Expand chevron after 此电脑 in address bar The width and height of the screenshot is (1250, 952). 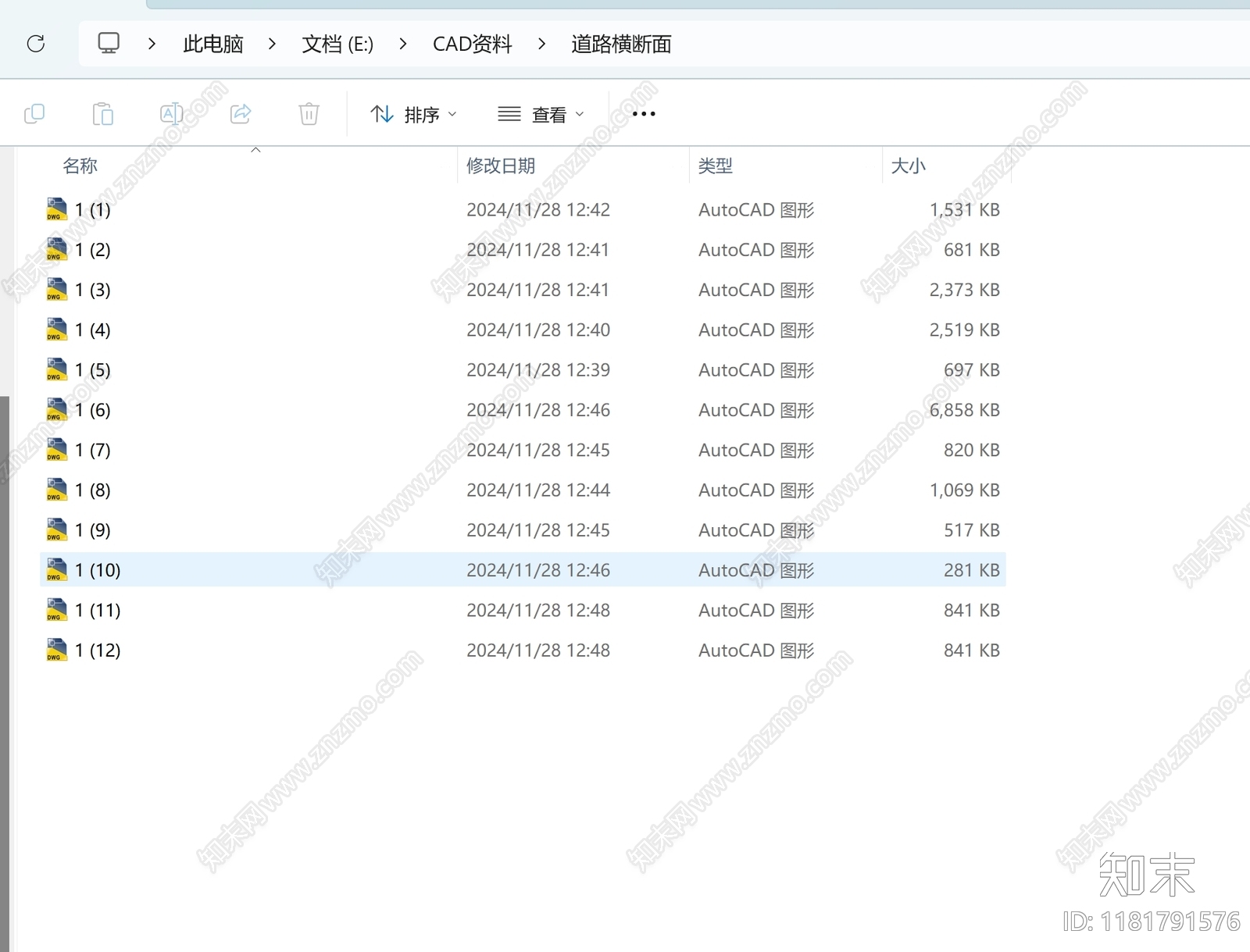pos(272,44)
